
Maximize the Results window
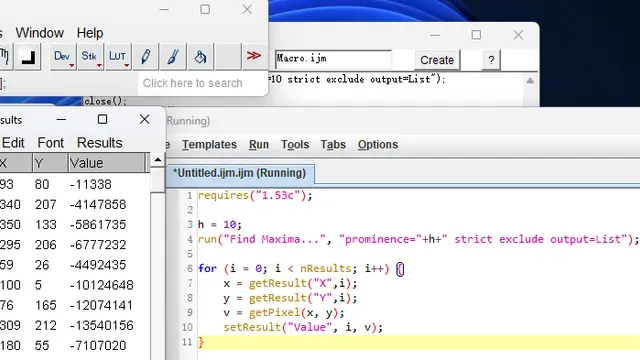pos(102,119)
